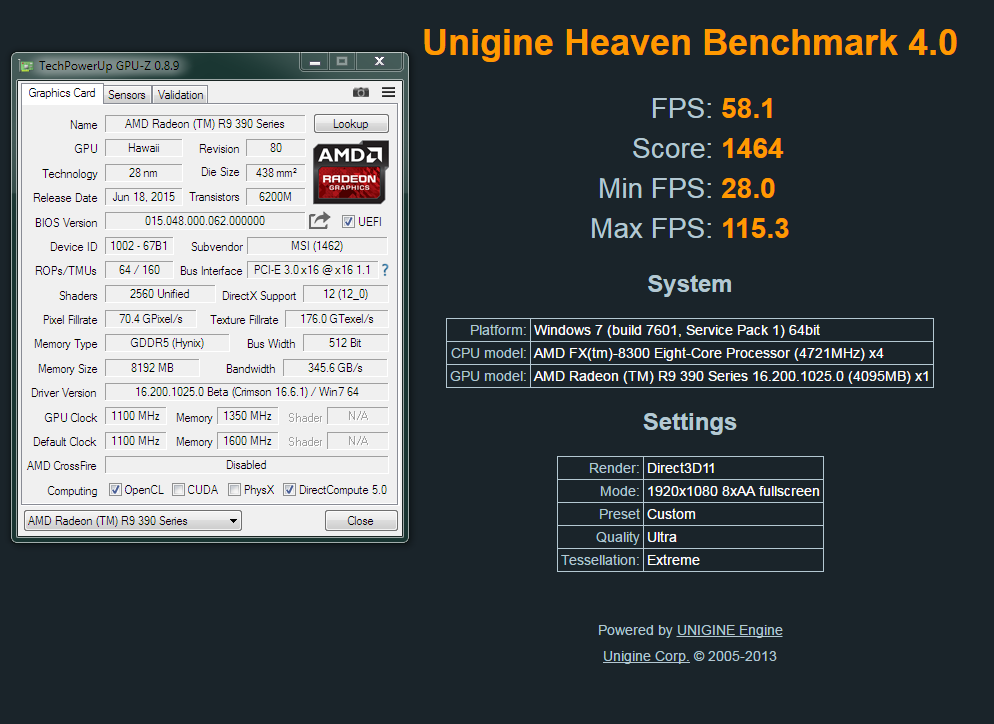Image resolution: width=994 pixels, height=724 pixels.
Task: Toggle the PhysX checkbox
Action: tap(235, 489)
